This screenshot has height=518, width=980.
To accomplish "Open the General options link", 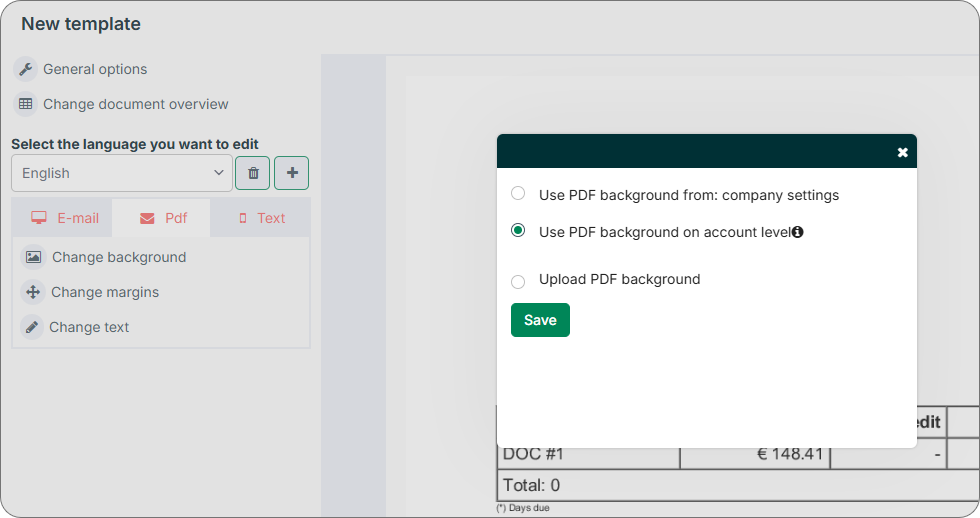I will coord(95,69).
